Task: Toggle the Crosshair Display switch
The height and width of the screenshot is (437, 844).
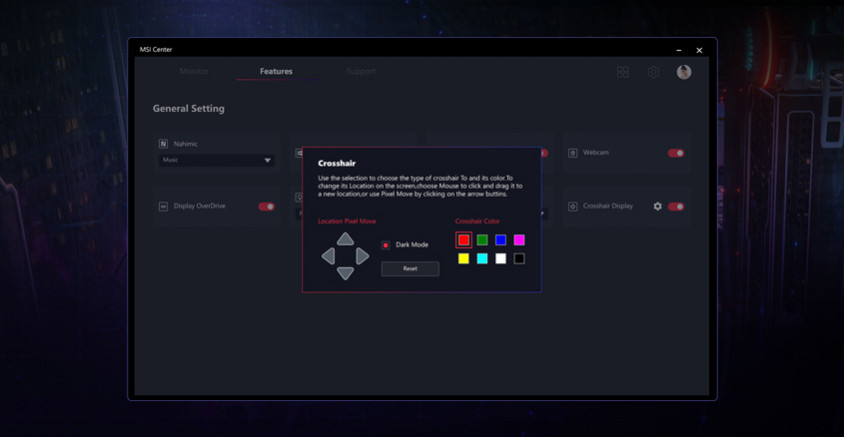Action: point(676,207)
